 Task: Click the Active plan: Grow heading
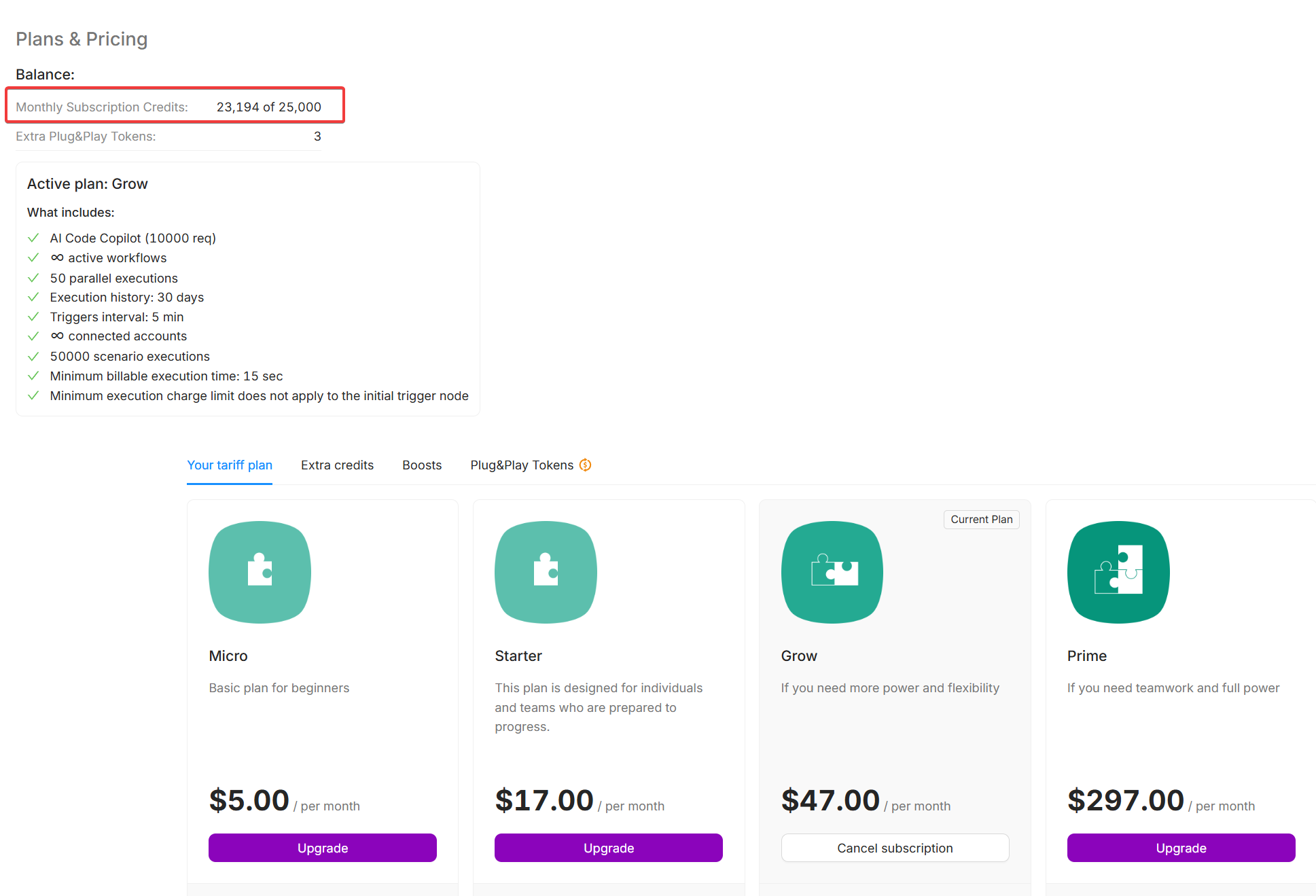pyautogui.click(x=88, y=184)
